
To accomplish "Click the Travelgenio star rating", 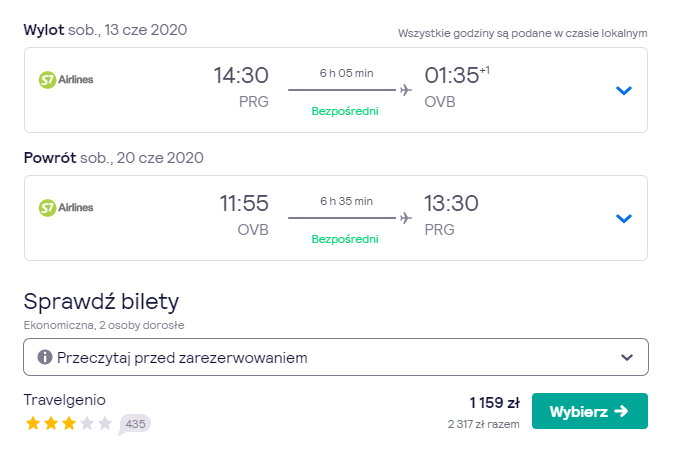I will pyautogui.click(x=69, y=423).
